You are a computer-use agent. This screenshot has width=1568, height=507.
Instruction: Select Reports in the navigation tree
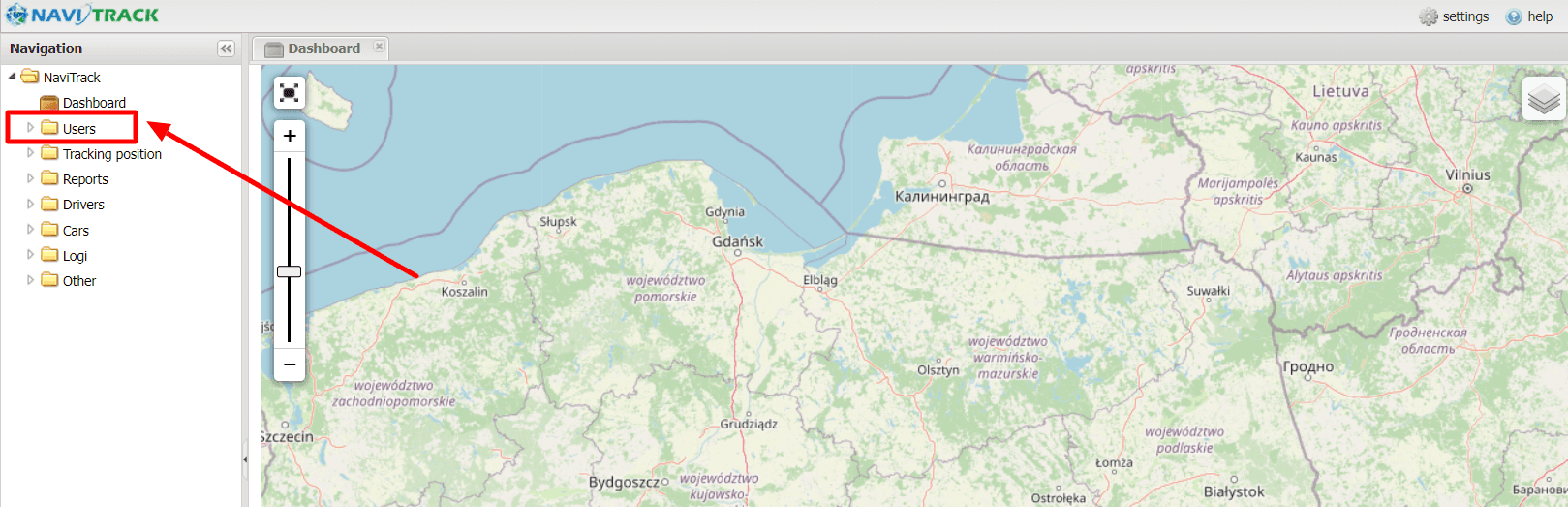85,179
